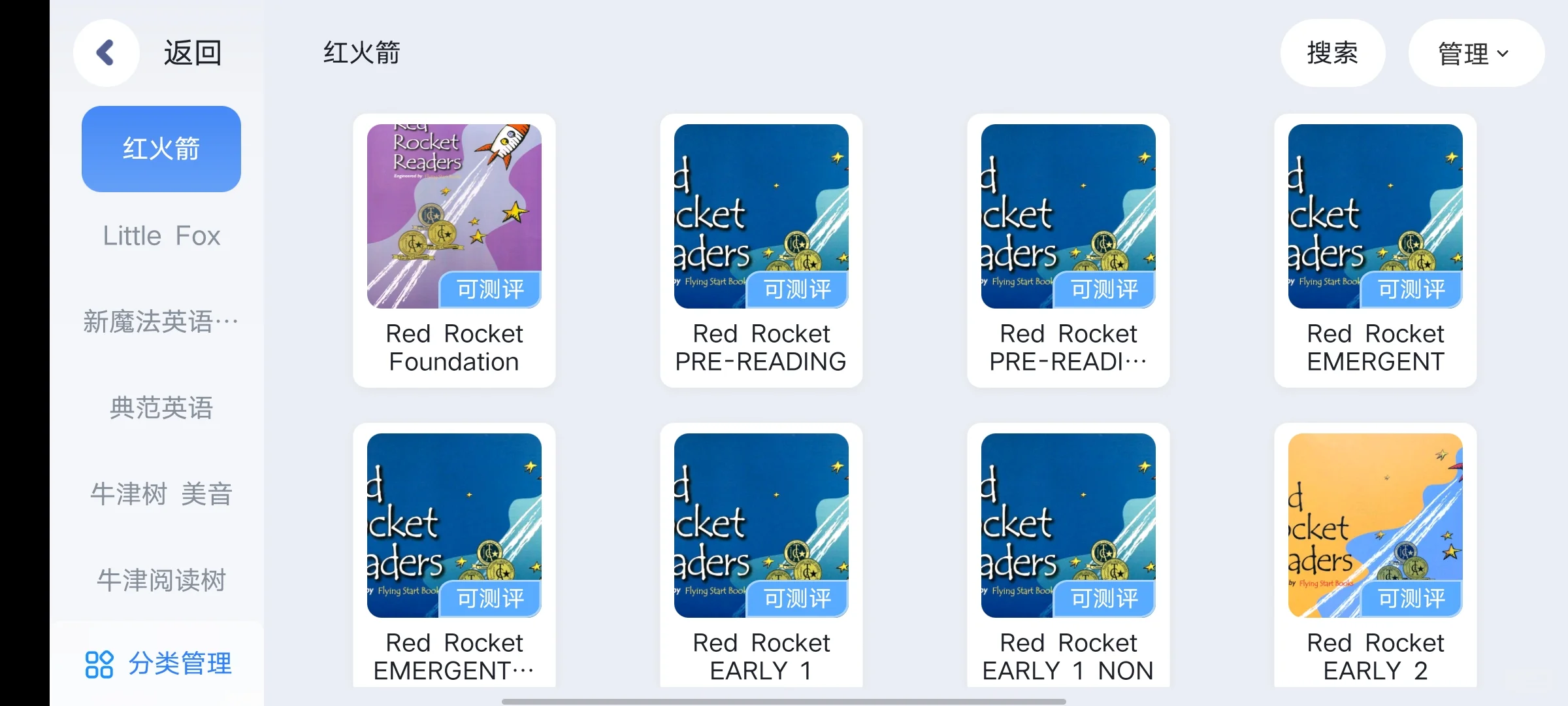Switch to 新魔法英语 category
1568x706 pixels.
pyautogui.click(x=161, y=322)
